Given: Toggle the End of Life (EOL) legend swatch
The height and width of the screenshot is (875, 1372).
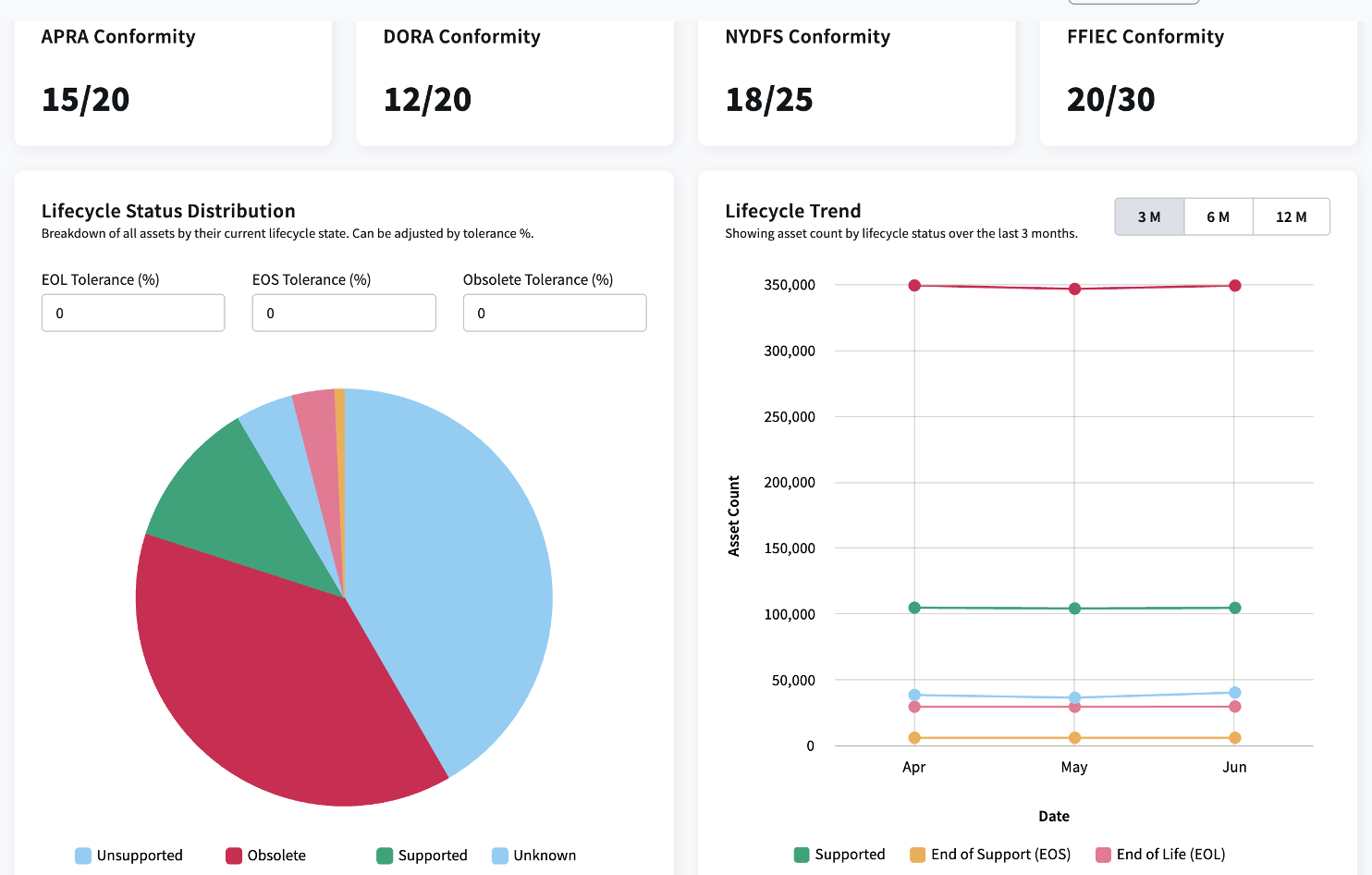Looking at the screenshot, I should [1103, 855].
